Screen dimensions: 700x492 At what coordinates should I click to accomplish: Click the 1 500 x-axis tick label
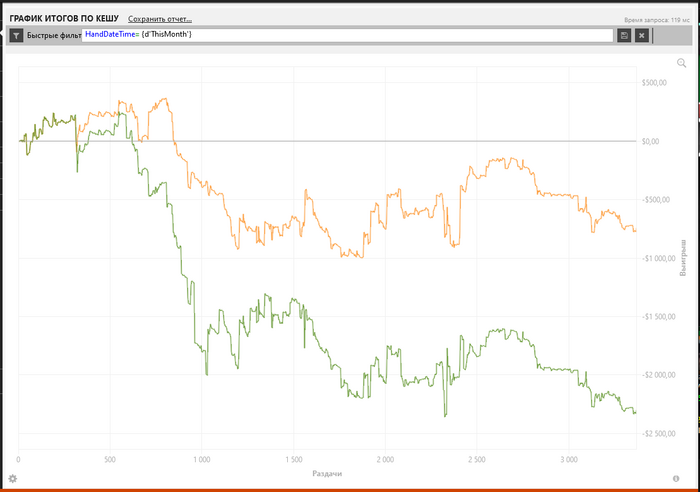tap(293, 459)
